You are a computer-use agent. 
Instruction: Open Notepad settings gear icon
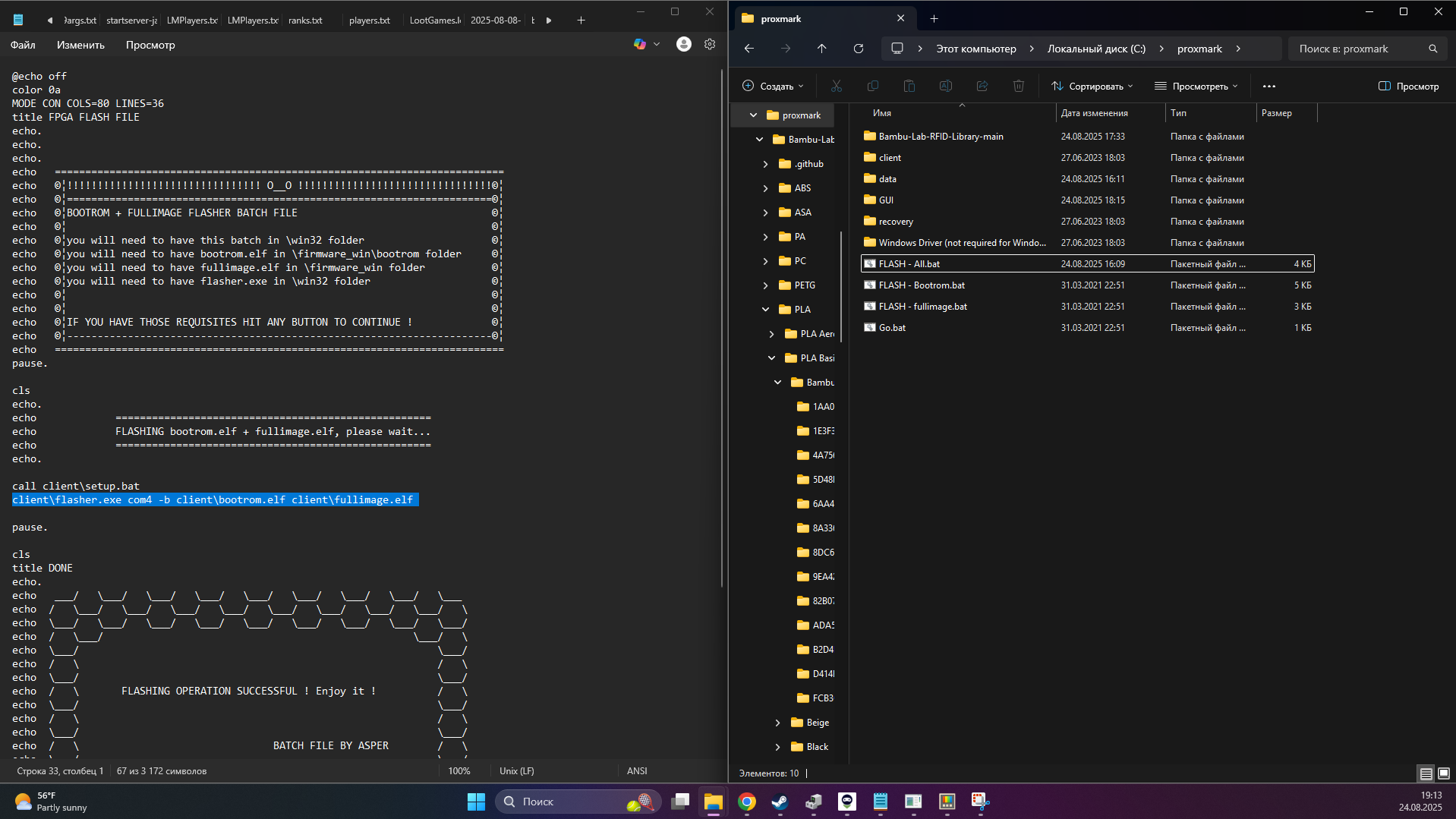coord(709,45)
